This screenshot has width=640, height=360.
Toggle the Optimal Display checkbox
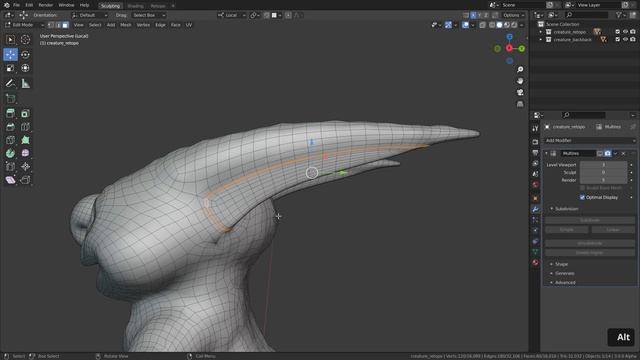click(x=582, y=197)
